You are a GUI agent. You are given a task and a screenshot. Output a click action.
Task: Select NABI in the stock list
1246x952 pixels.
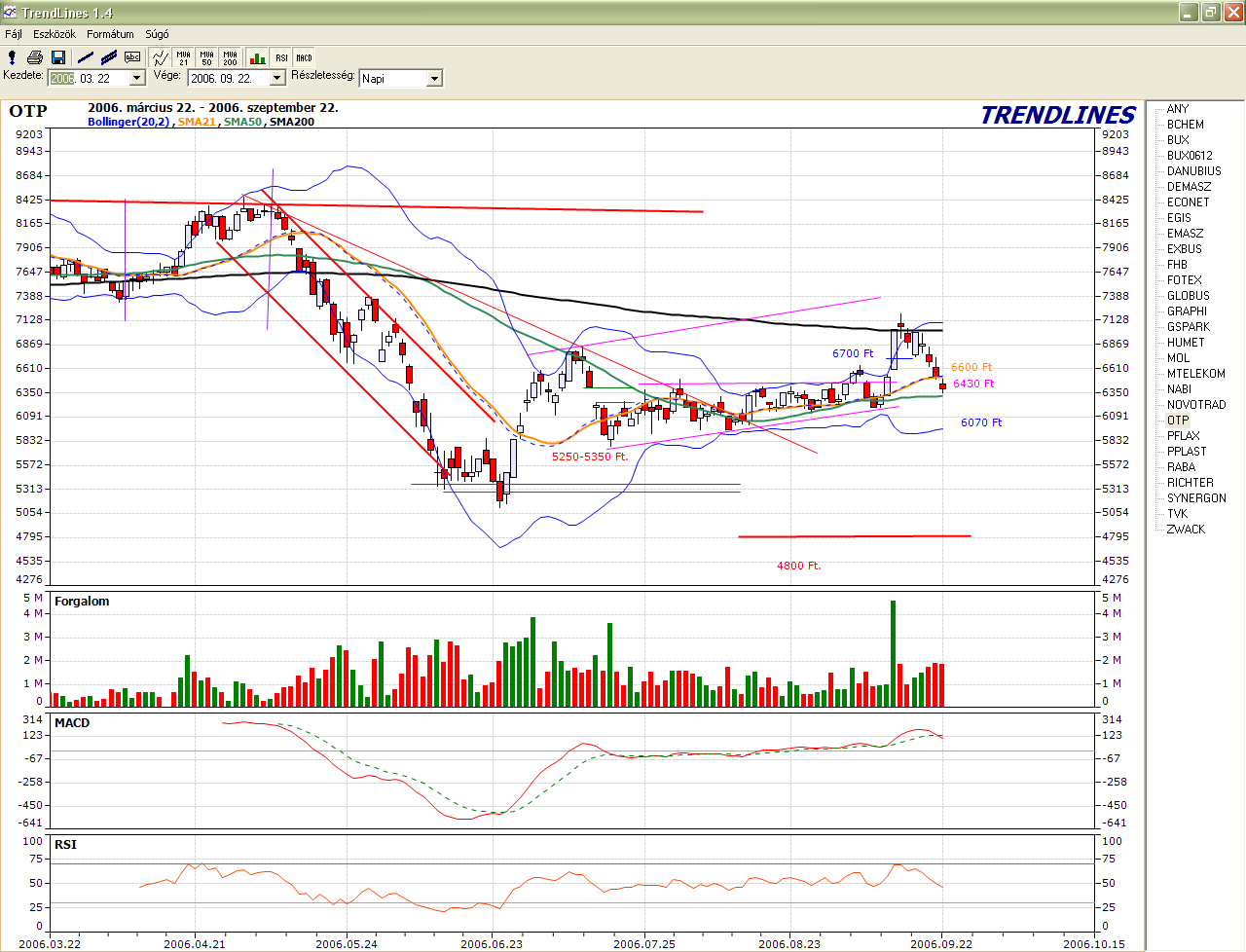[x=1179, y=389]
